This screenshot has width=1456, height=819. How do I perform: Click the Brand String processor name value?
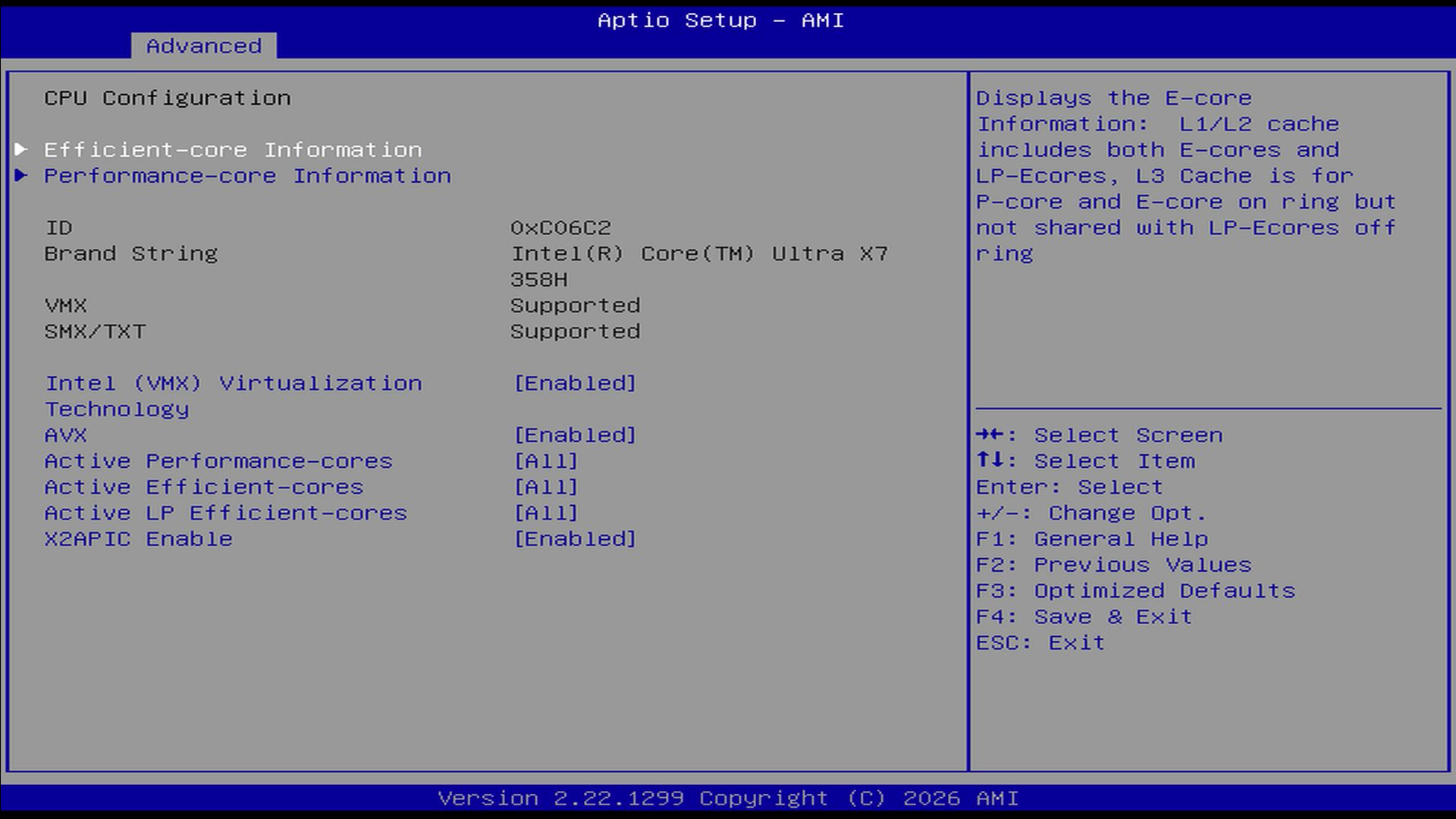[x=698, y=254]
